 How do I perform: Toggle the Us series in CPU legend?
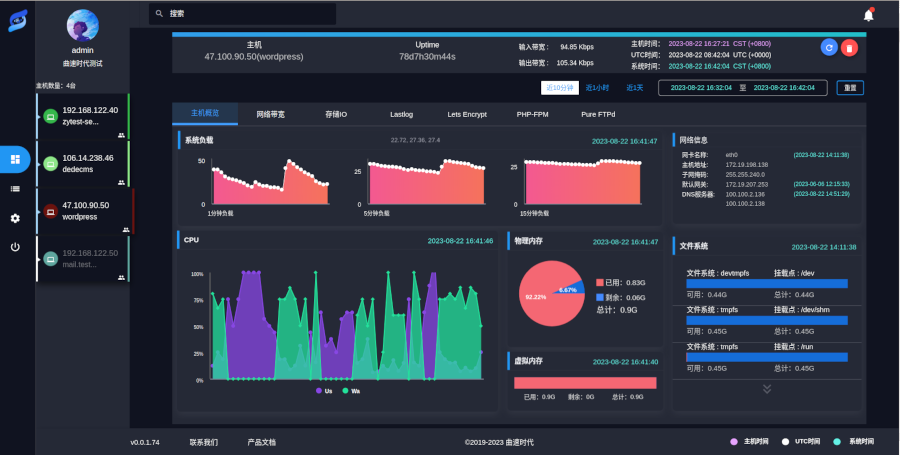(324, 391)
